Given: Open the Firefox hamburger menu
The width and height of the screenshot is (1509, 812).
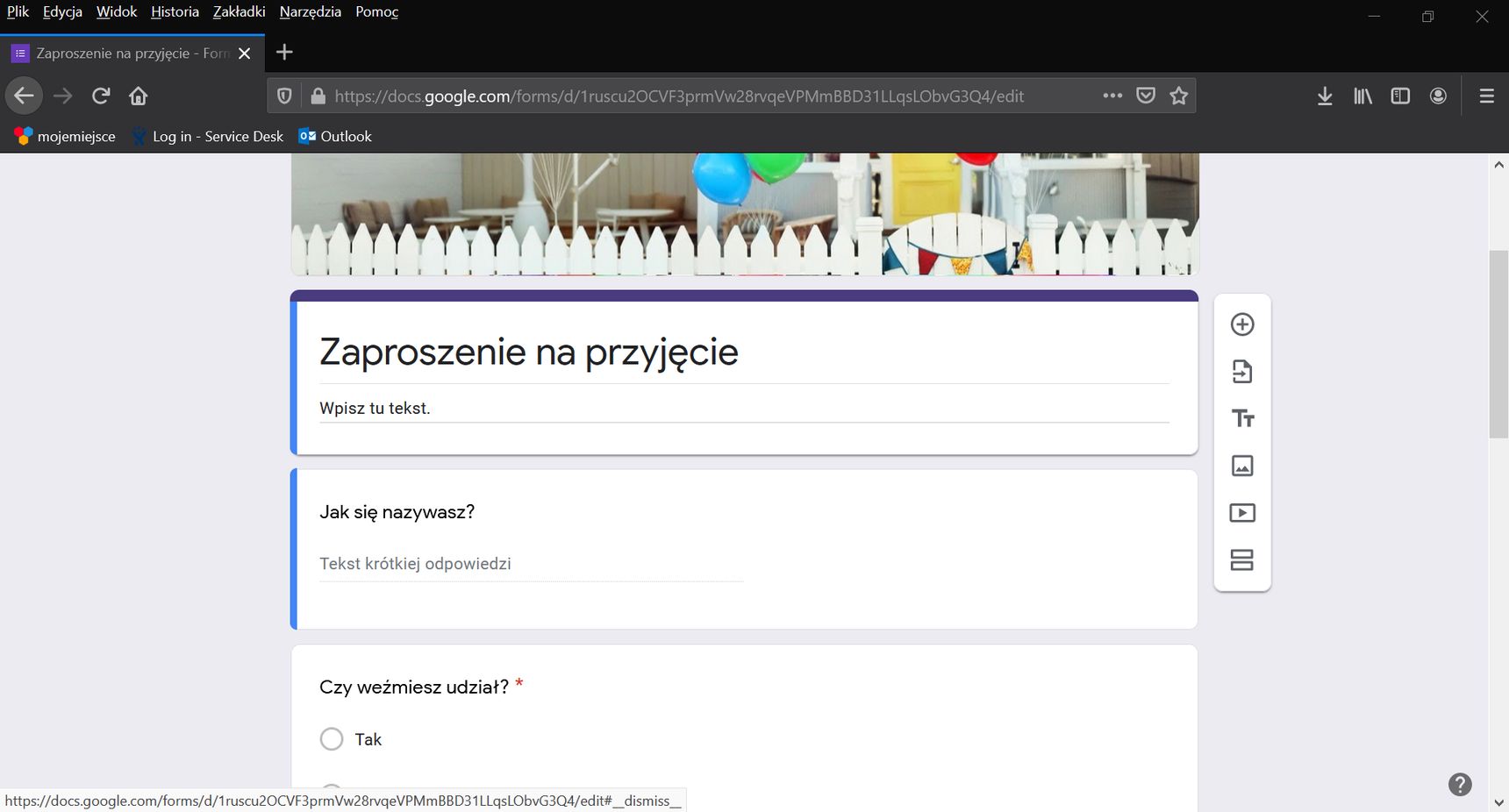Looking at the screenshot, I should coord(1487,96).
